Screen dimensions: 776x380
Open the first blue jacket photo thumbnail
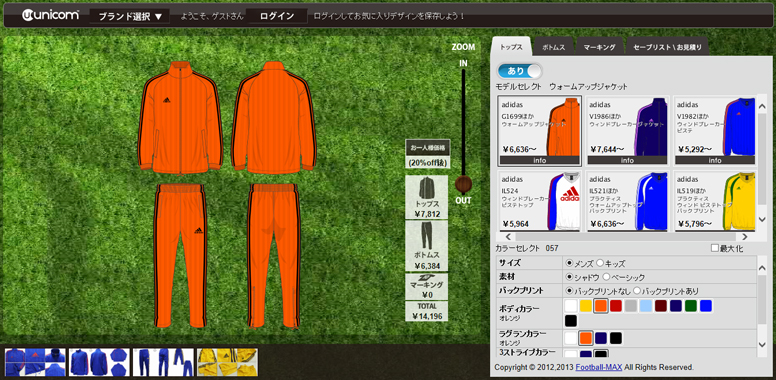[35, 362]
